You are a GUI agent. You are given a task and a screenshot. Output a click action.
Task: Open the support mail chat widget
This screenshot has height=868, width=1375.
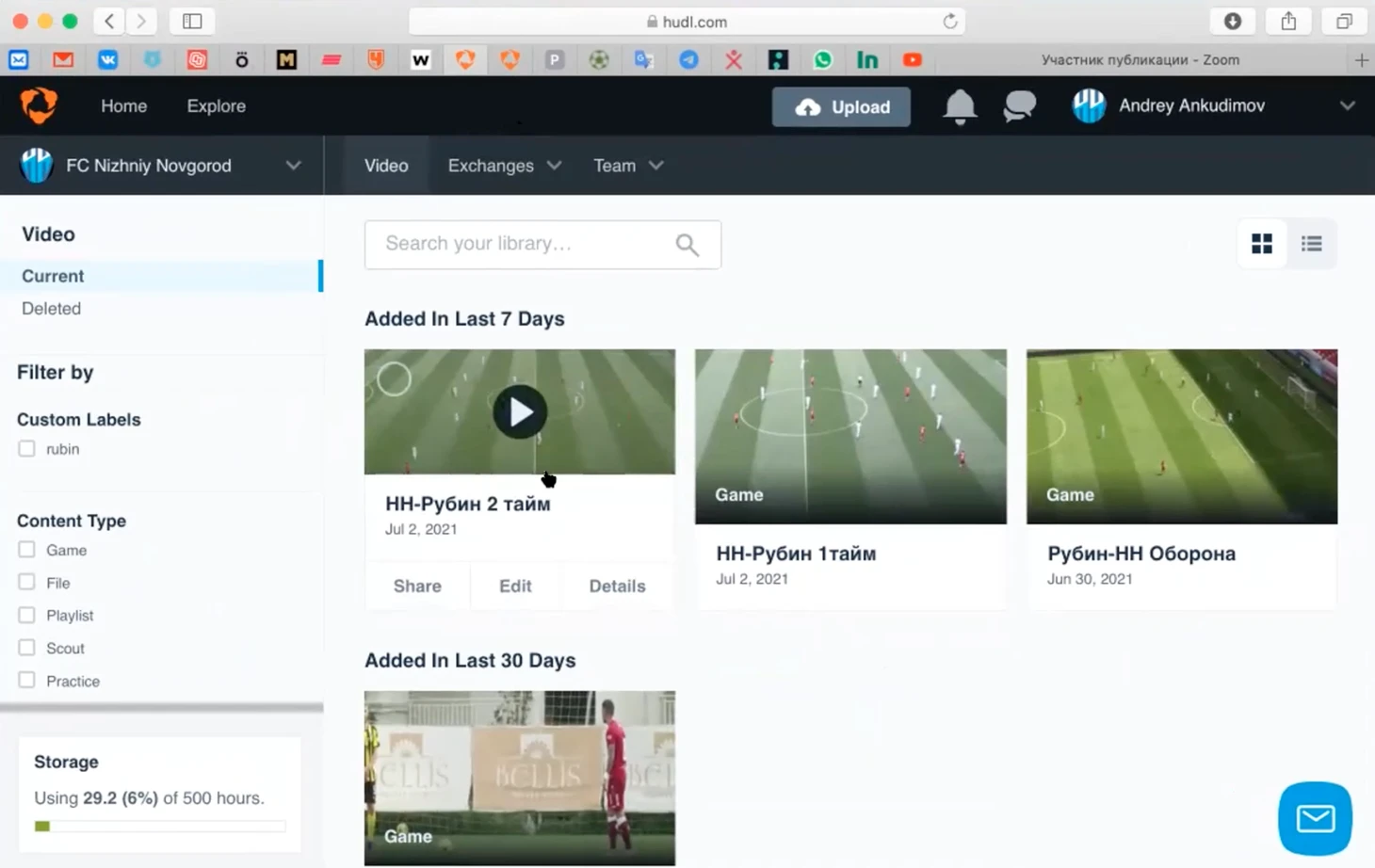(x=1315, y=818)
